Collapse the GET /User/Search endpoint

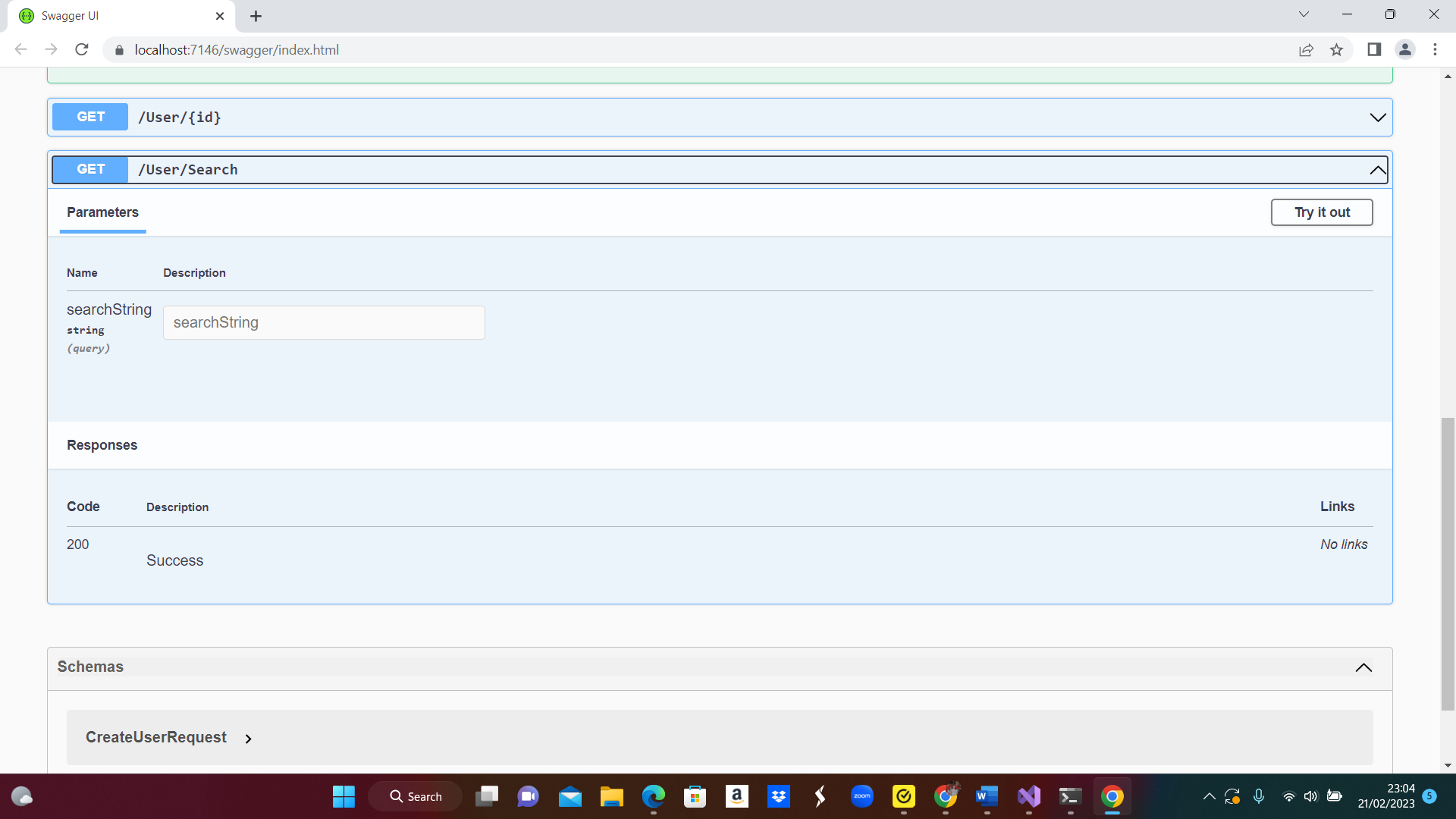click(x=720, y=169)
